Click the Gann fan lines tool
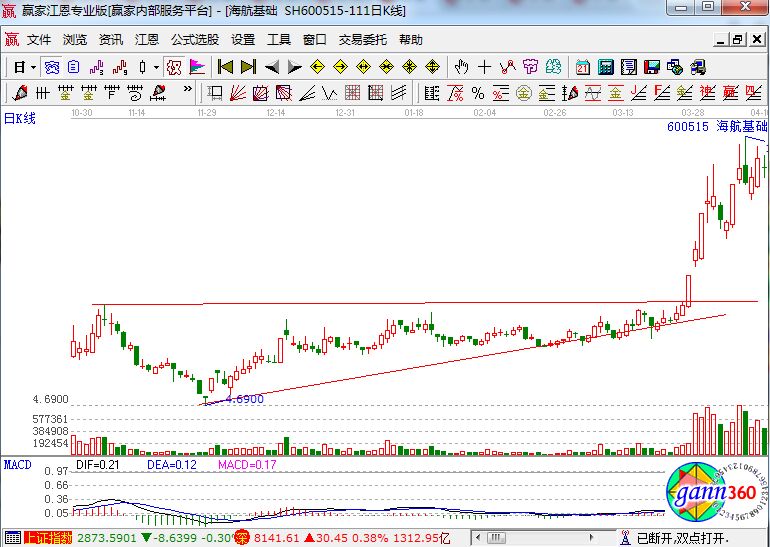Viewport: 770px width, 547px height. pos(239,93)
